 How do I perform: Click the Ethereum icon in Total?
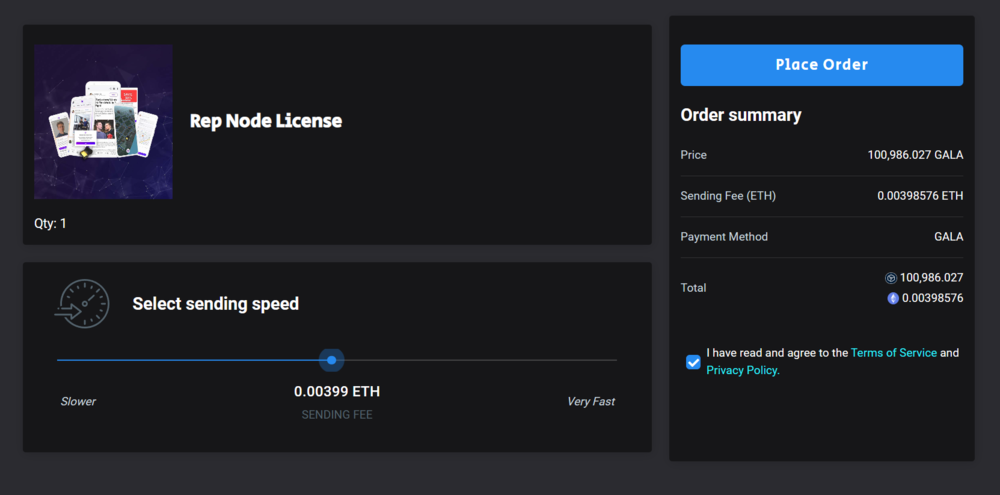pyautogui.click(x=893, y=298)
